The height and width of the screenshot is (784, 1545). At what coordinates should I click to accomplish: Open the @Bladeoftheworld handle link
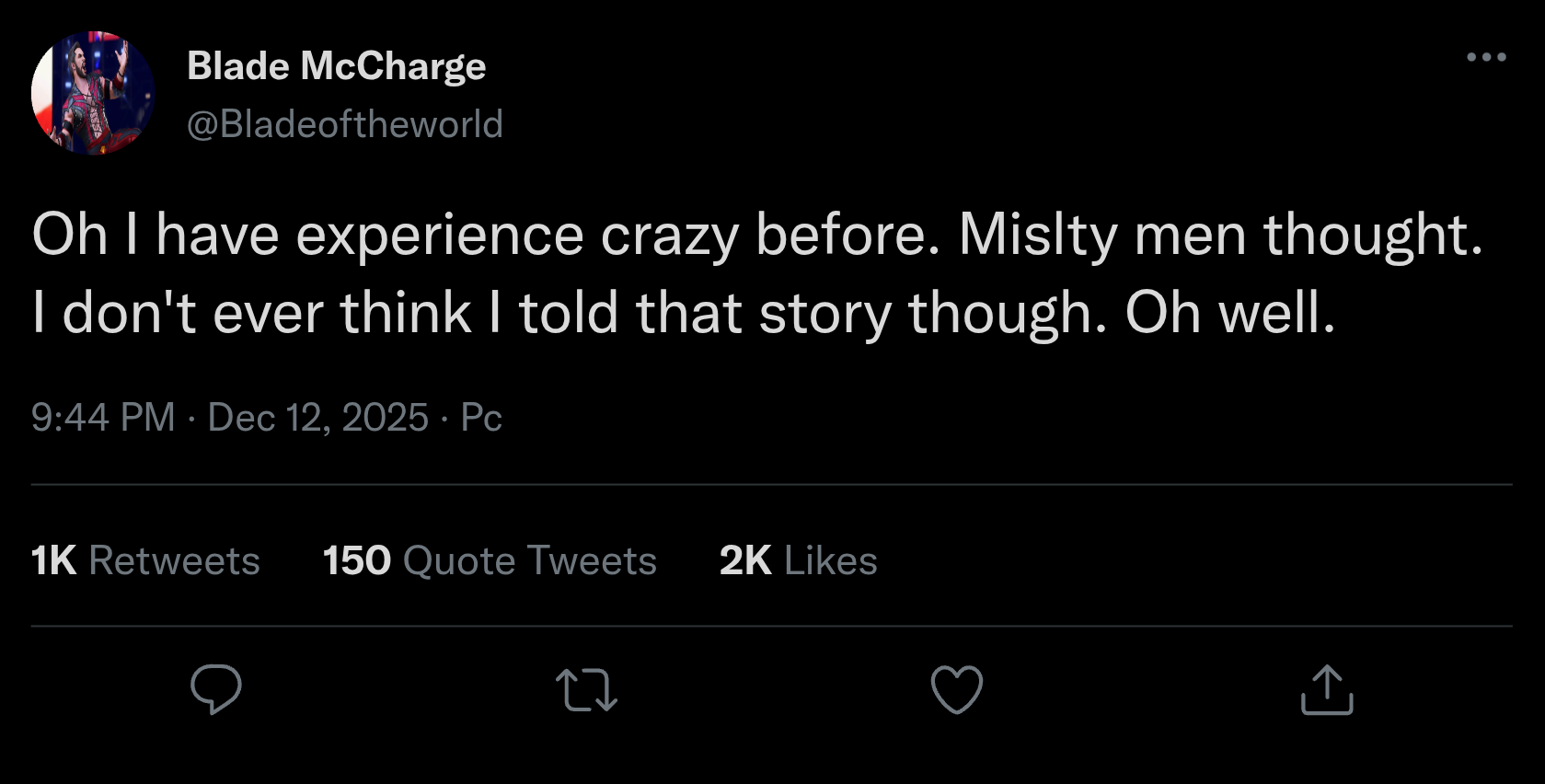(345, 124)
